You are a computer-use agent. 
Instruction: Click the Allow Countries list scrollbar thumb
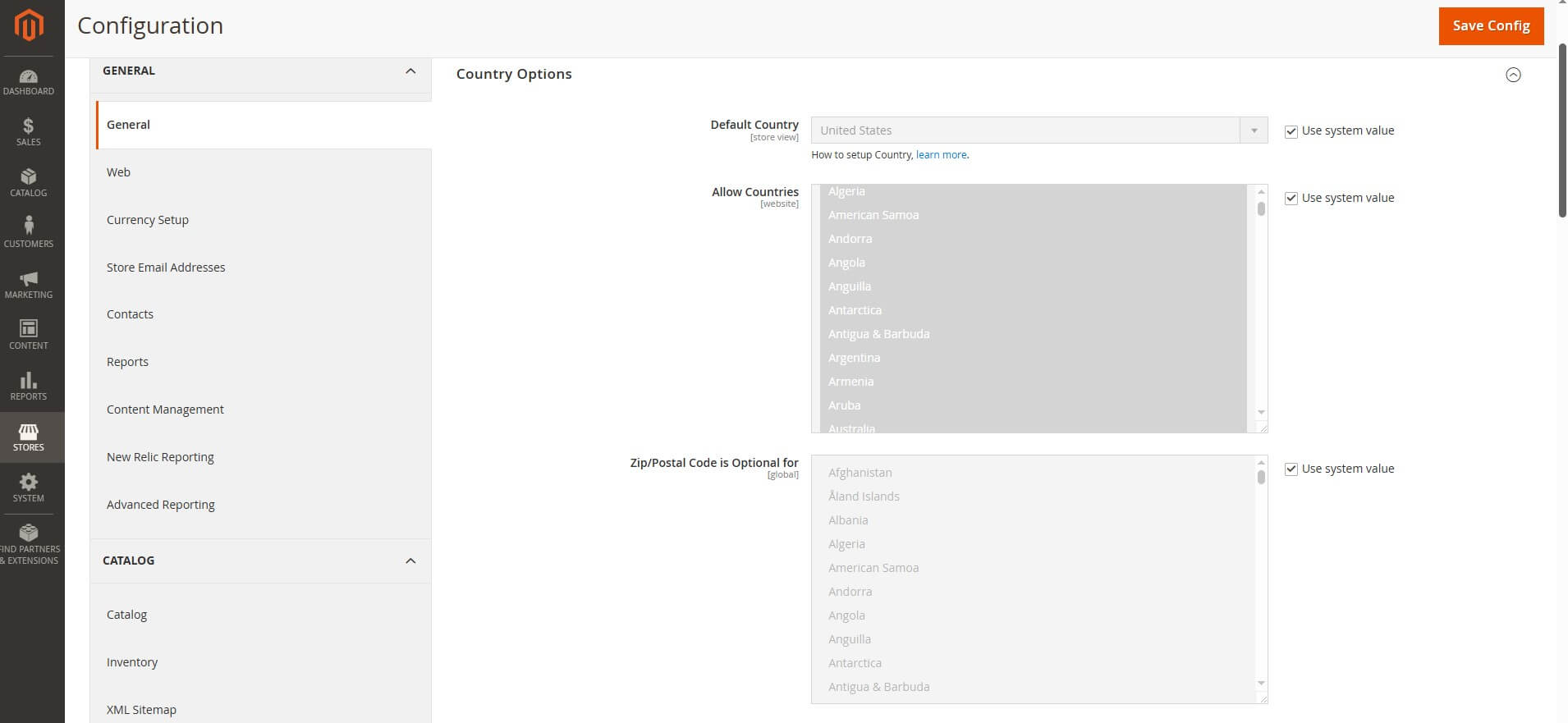click(1261, 208)
